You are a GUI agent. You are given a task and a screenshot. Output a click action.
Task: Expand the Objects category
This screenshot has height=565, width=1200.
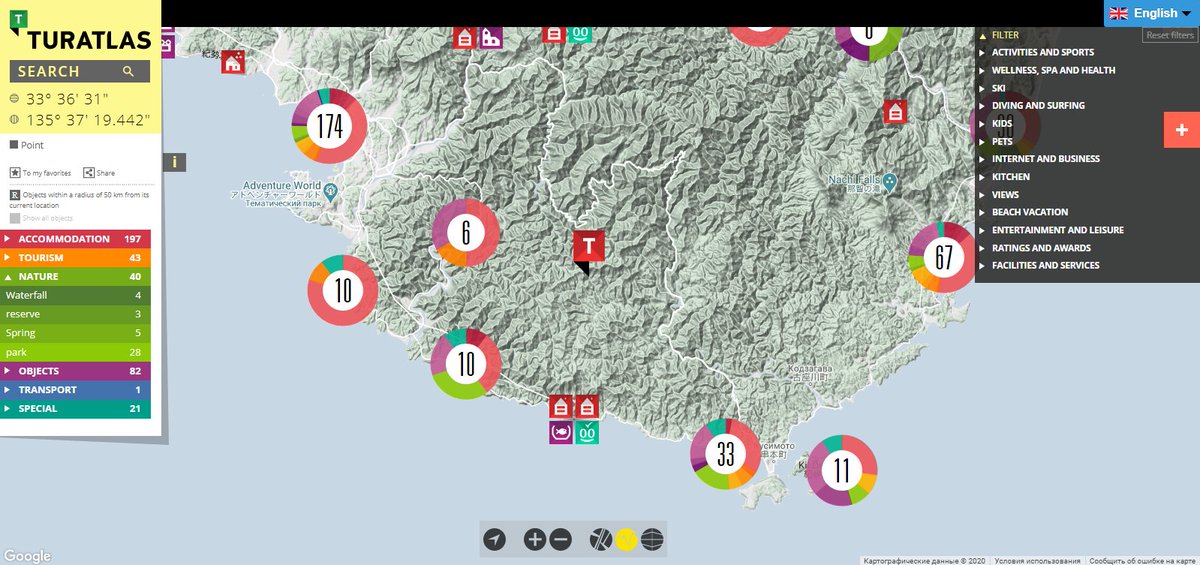[75, 371]
